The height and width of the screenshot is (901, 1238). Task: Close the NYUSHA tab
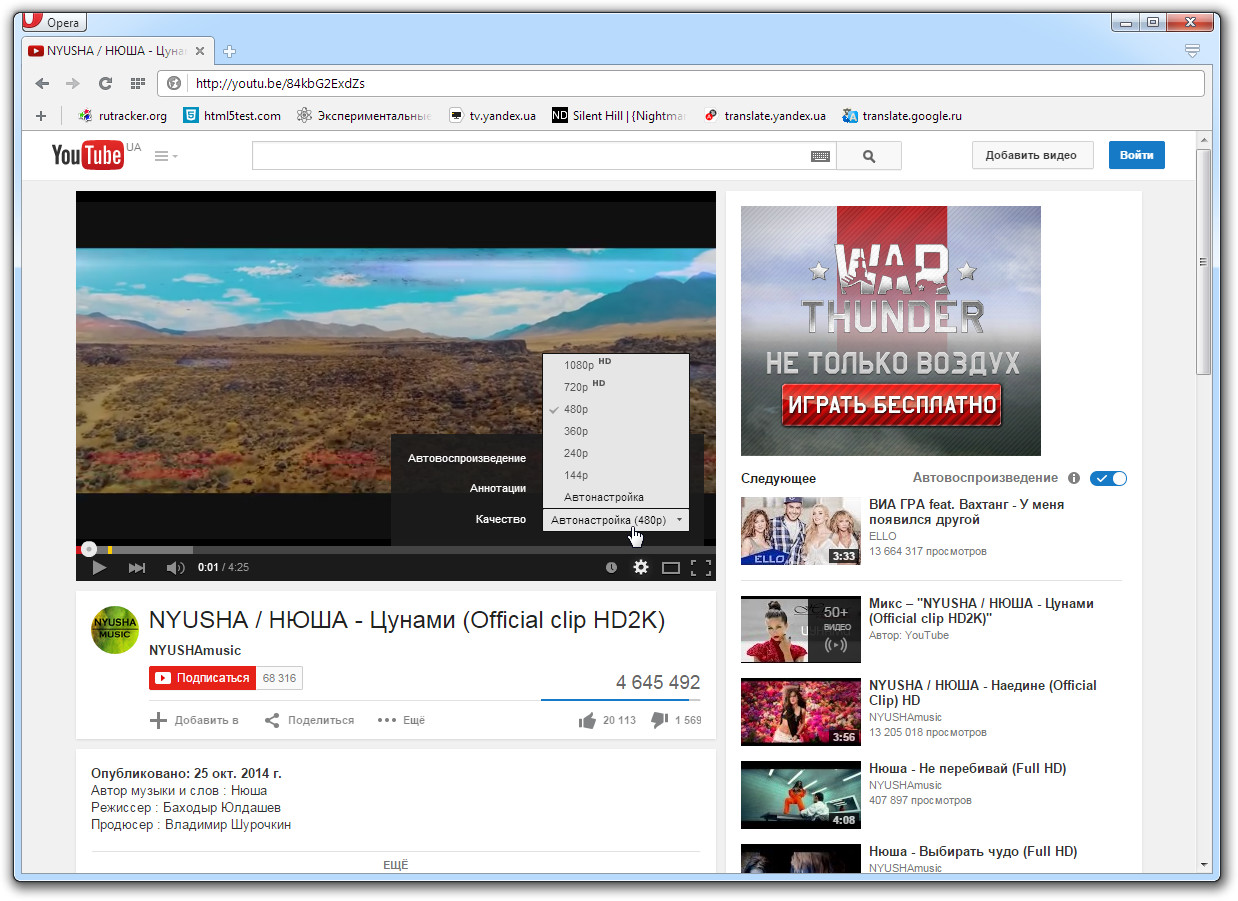(x=200, y=51)
